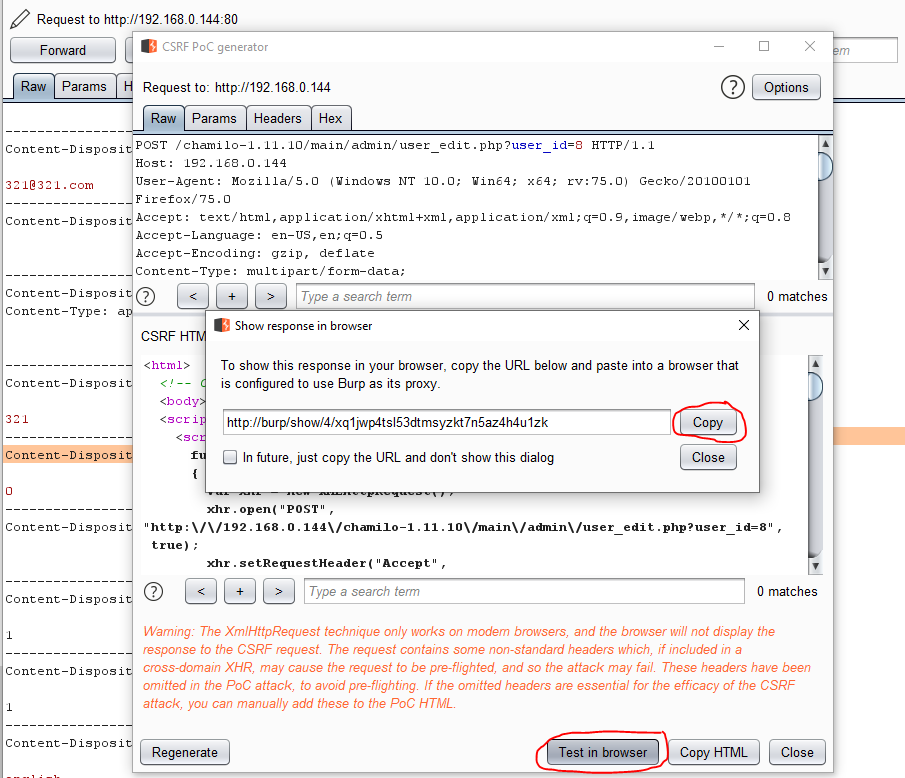Image resolution: width=905 pixels, height=778 pixels.
Task: Click the orange XmlHttpRequest warning text
Action: [477, 667]
